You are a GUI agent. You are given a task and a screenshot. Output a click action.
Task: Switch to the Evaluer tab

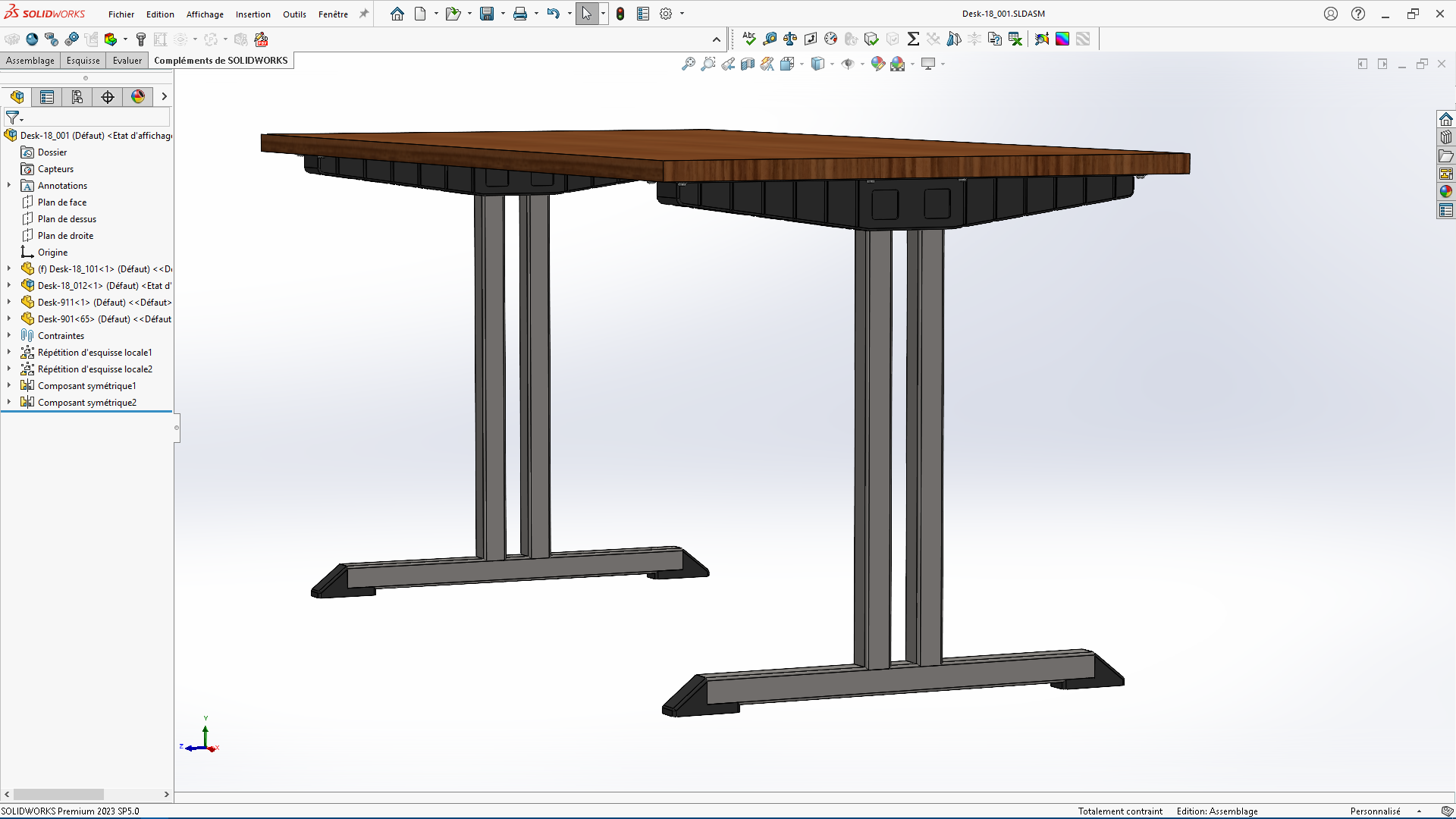(127, 61)
